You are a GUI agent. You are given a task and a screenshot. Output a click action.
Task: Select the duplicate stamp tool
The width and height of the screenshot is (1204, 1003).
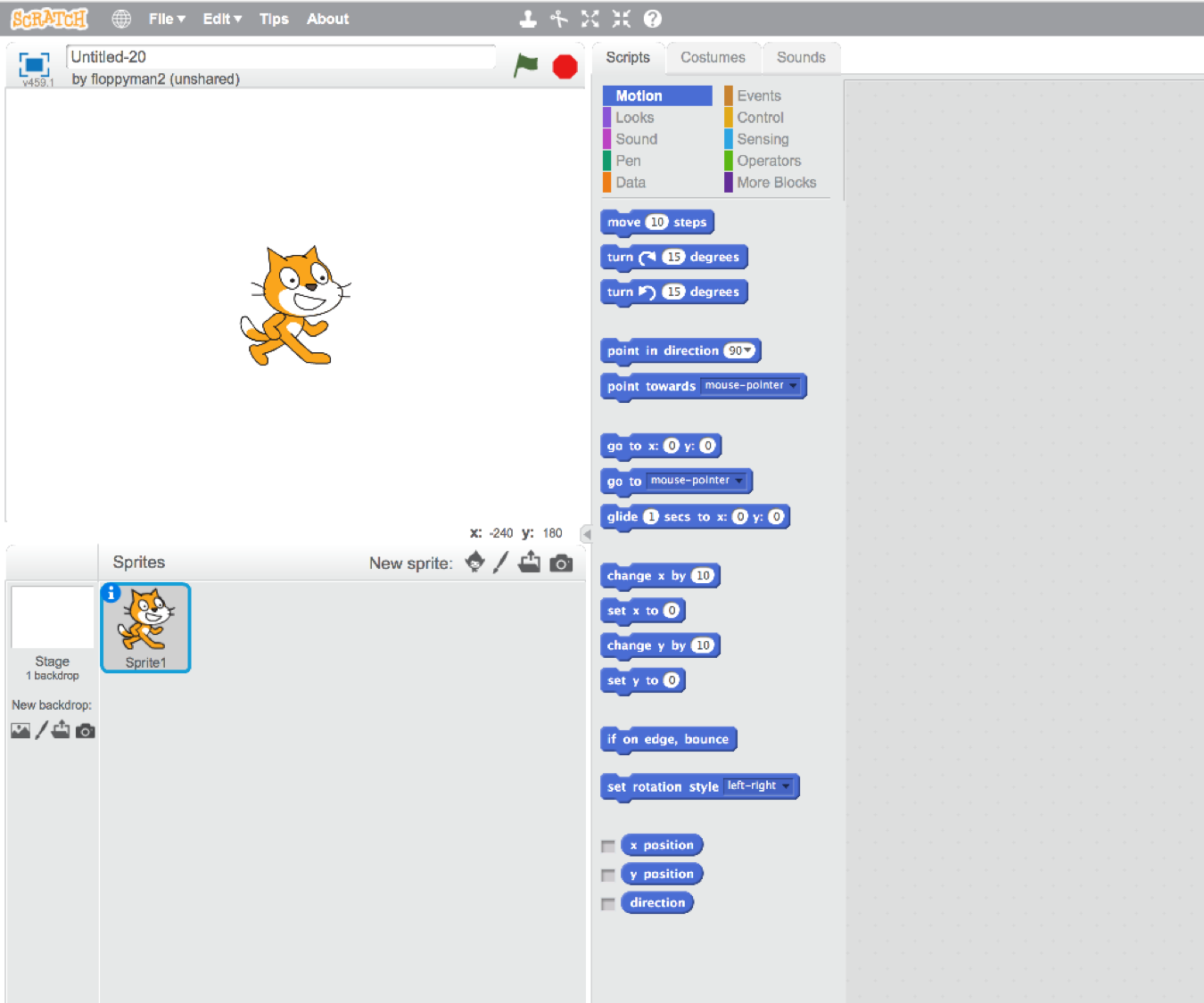click(528, 18)
